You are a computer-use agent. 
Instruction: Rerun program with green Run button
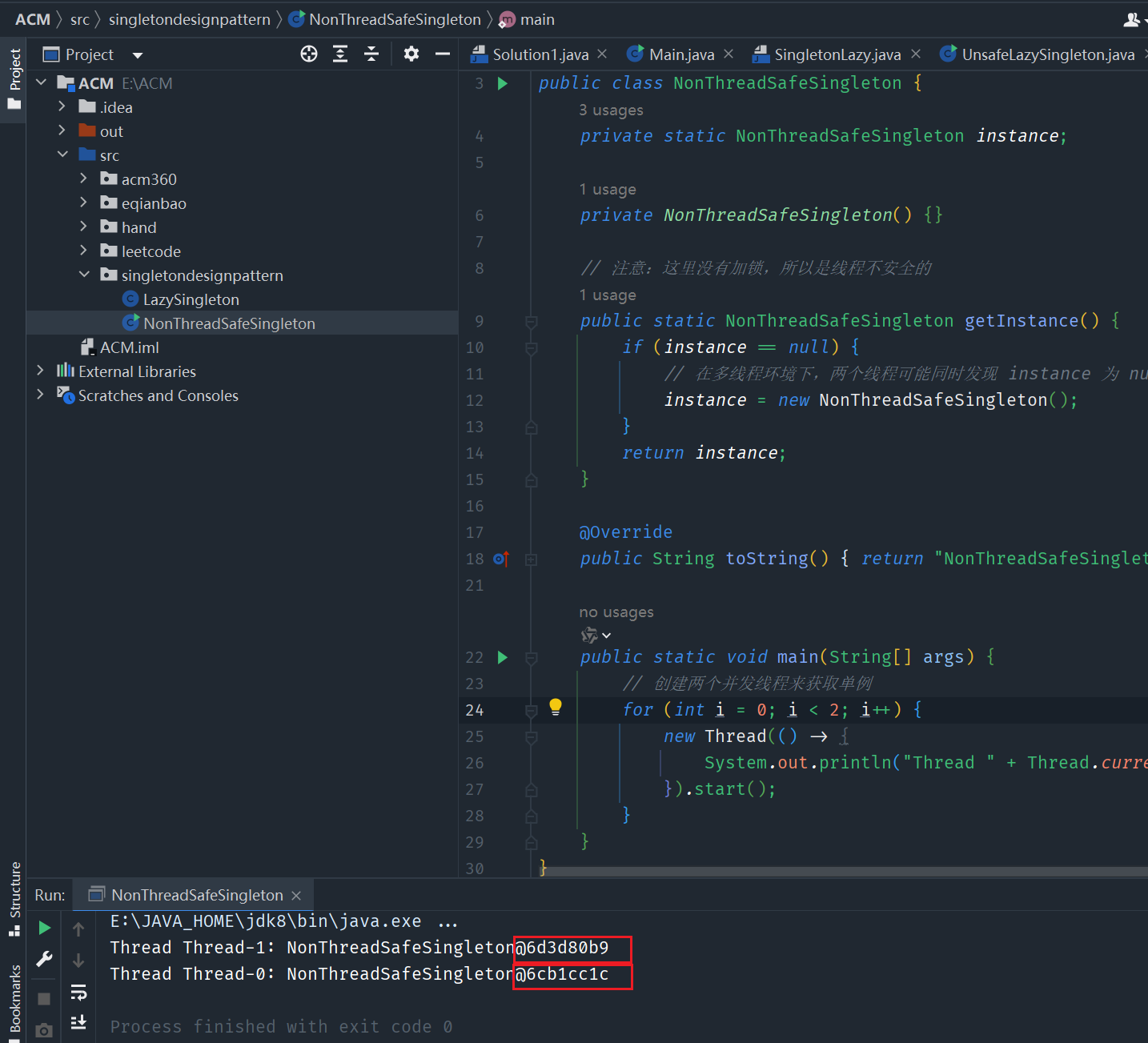(x=45, y=928)
